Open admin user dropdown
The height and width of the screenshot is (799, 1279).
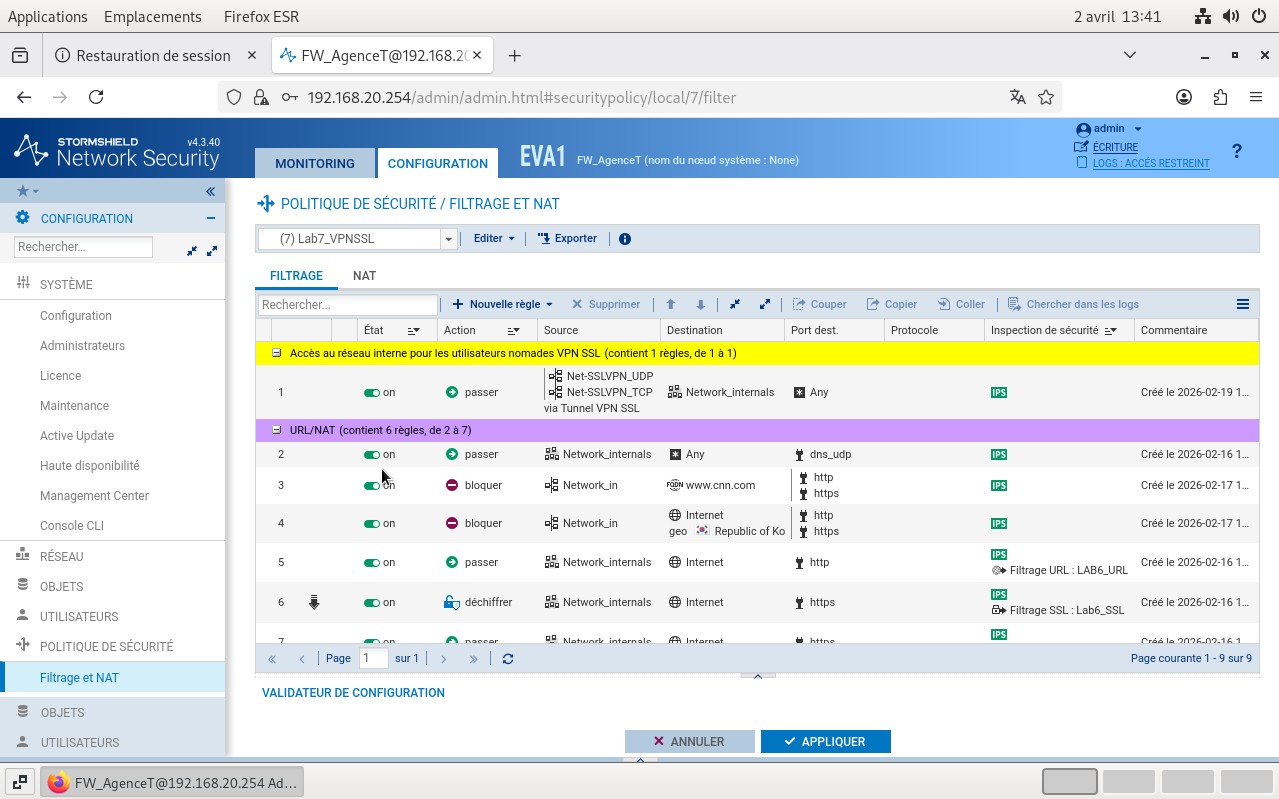click(1109, 129)
